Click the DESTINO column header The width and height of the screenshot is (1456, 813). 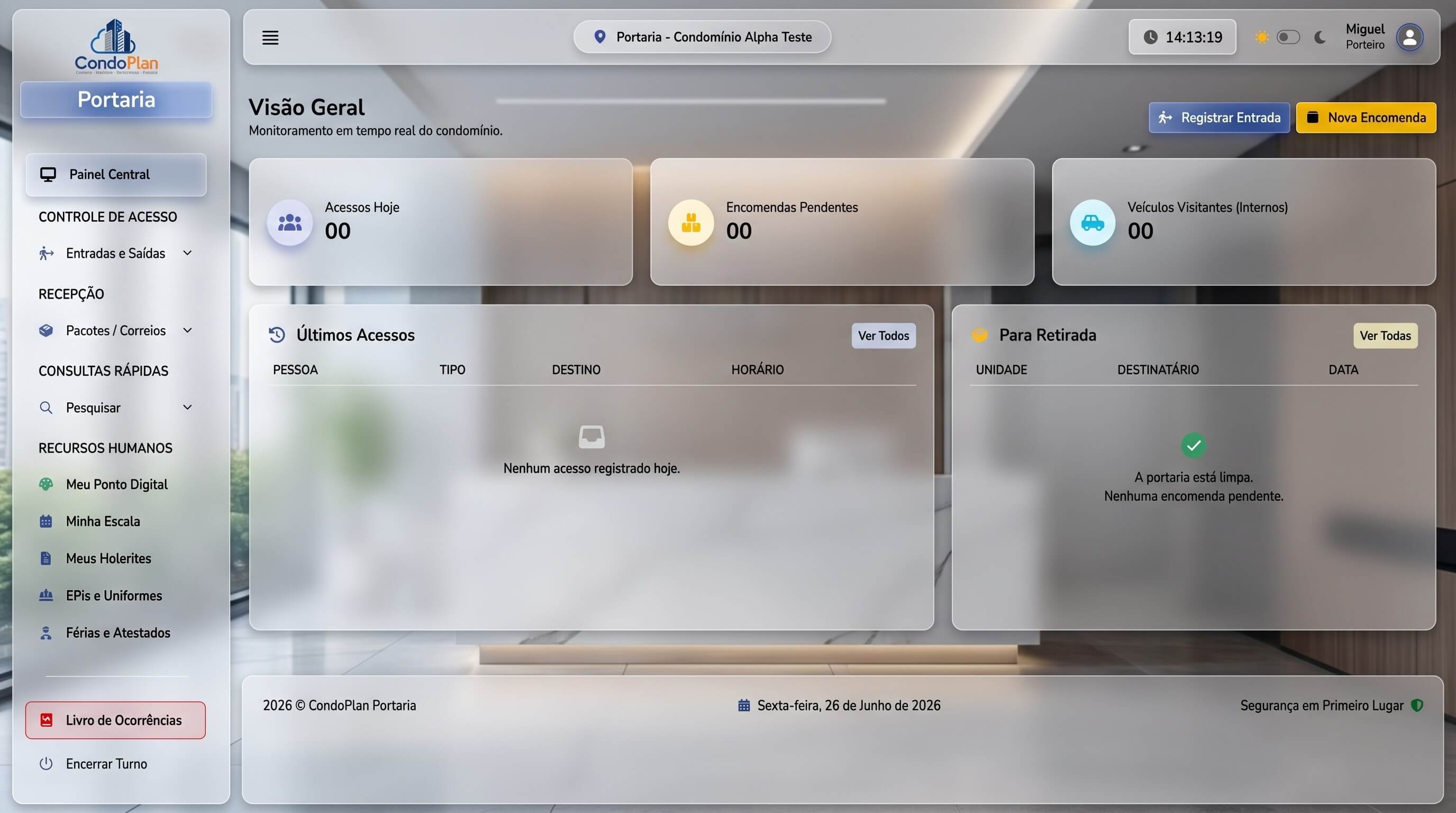click(576, 370)
